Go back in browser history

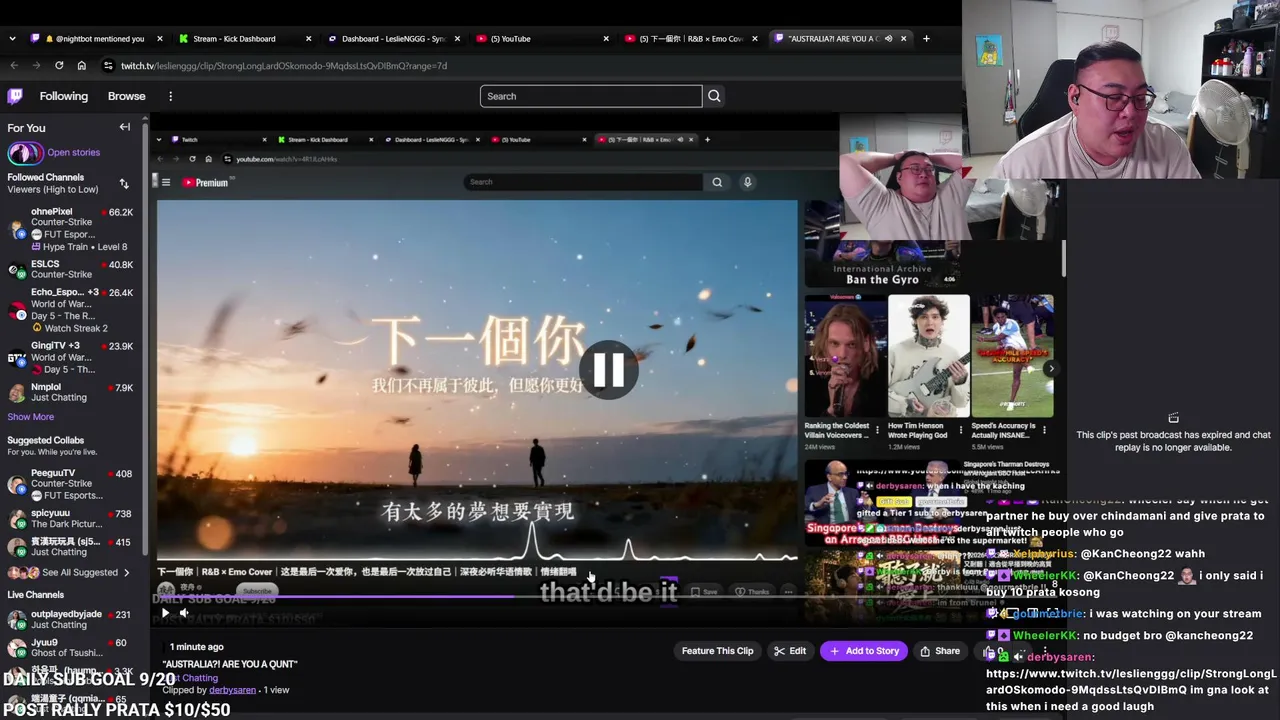(x=14, y=66)
